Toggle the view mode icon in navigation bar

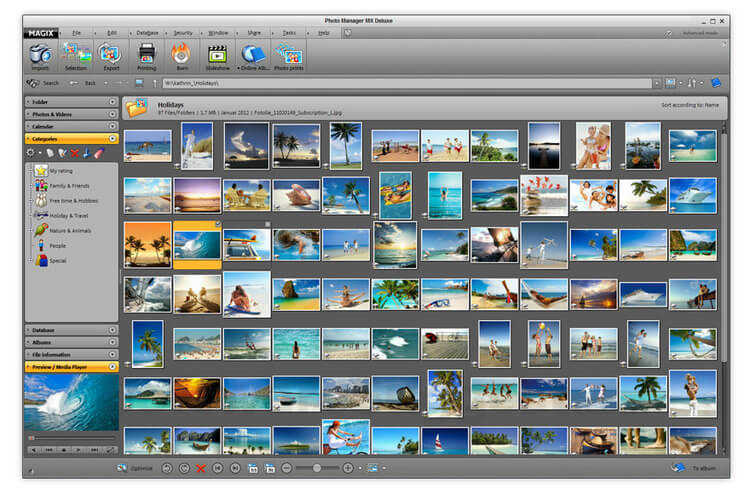[x=671, y=83]
